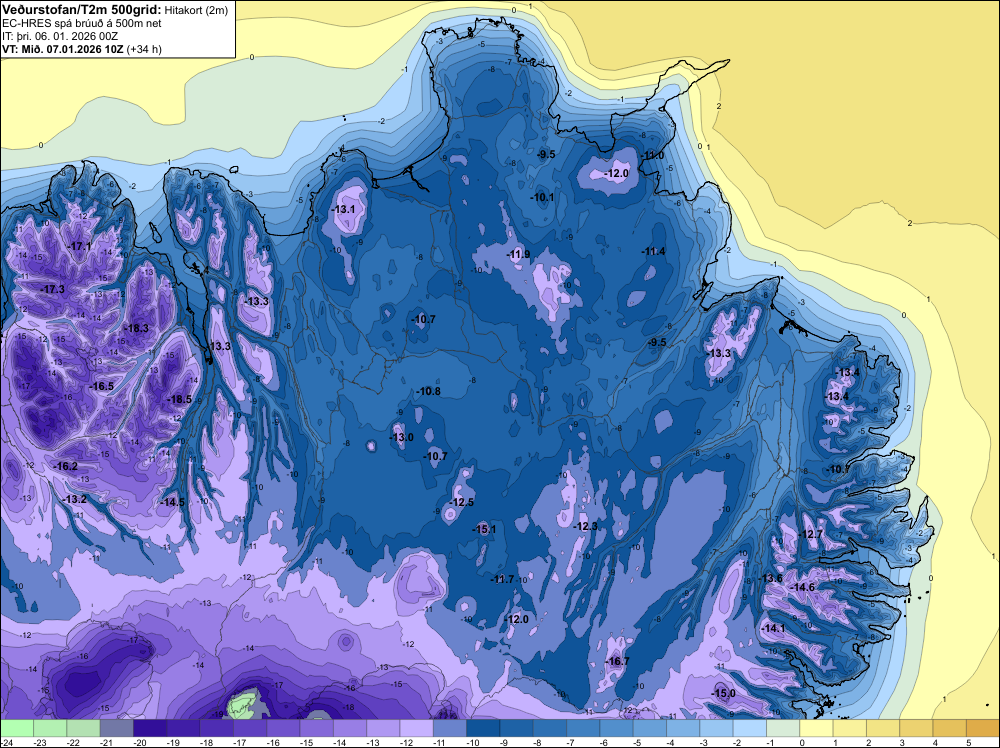Click the legend swatch labeled -7

583,728
